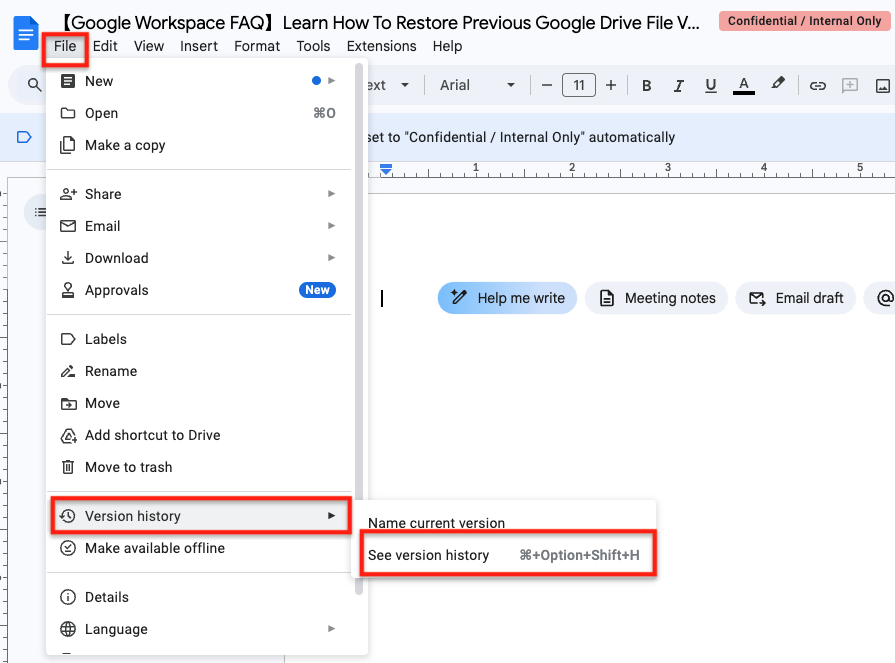The image size is (895, 663).
Task: Increase font size with plus button
Action: click(x=611, y=86)
